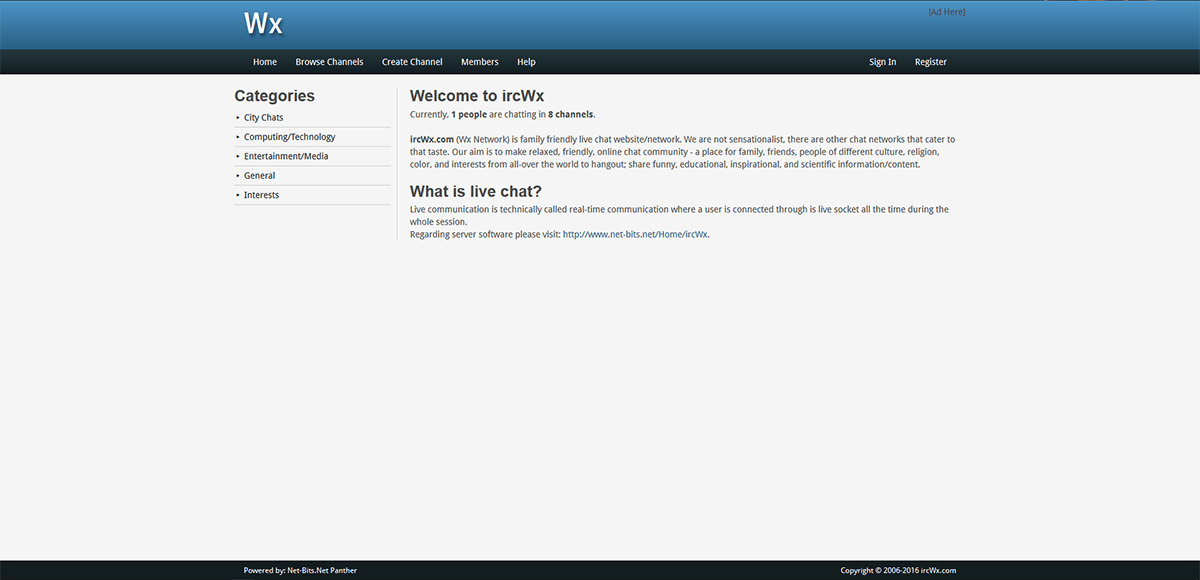Select the General category
Image resolution: width=1200 pixels, height=580 pixels.
pos(260,176)
